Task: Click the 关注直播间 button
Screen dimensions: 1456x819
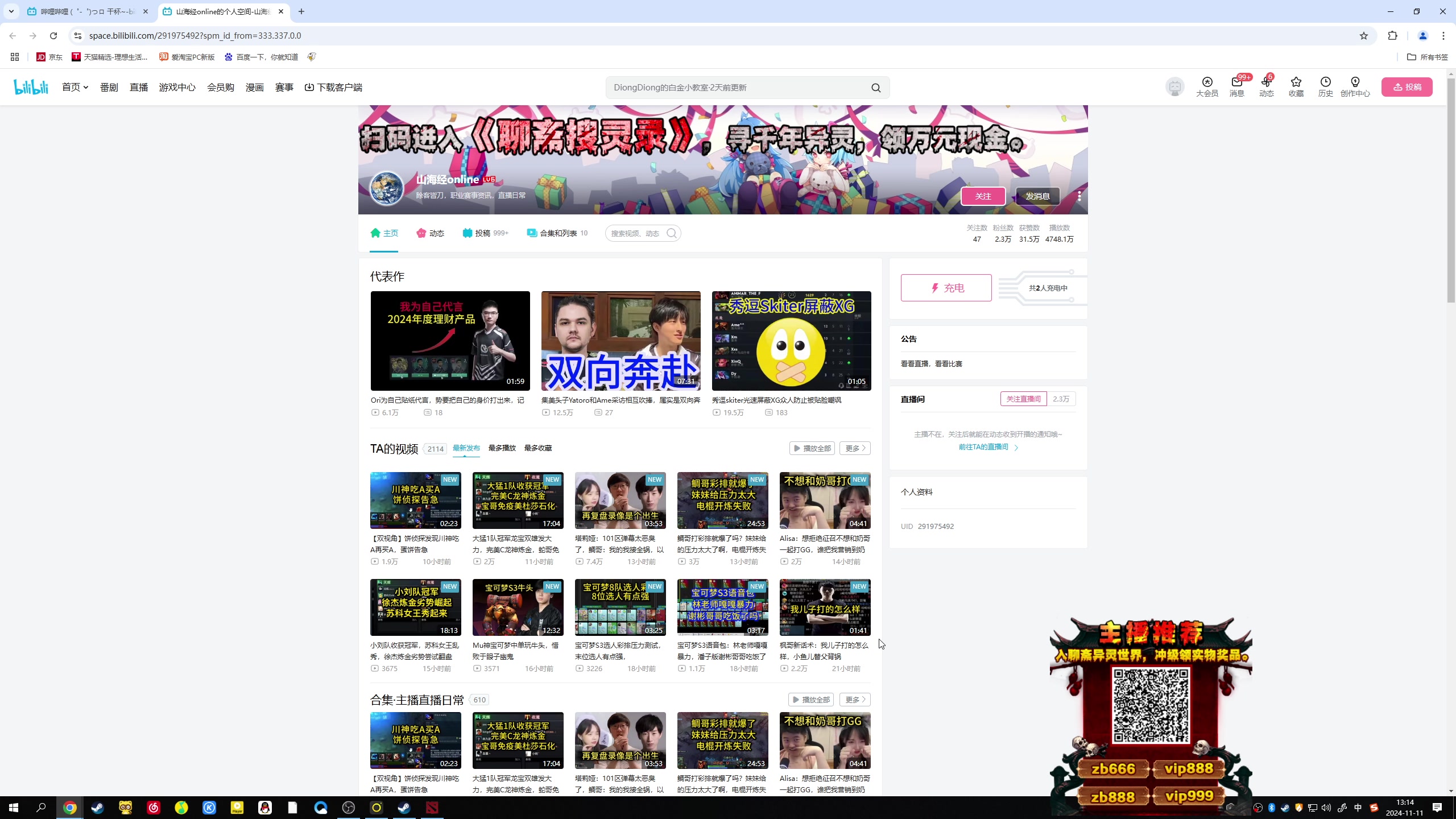Action: click(x=1023, y=399)
